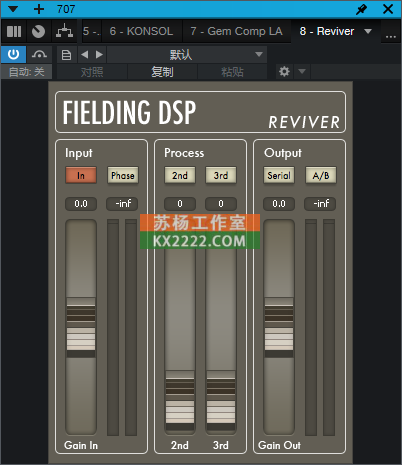
Task: Click the Gain Out value field 0.0
Action: coord(279,204)
